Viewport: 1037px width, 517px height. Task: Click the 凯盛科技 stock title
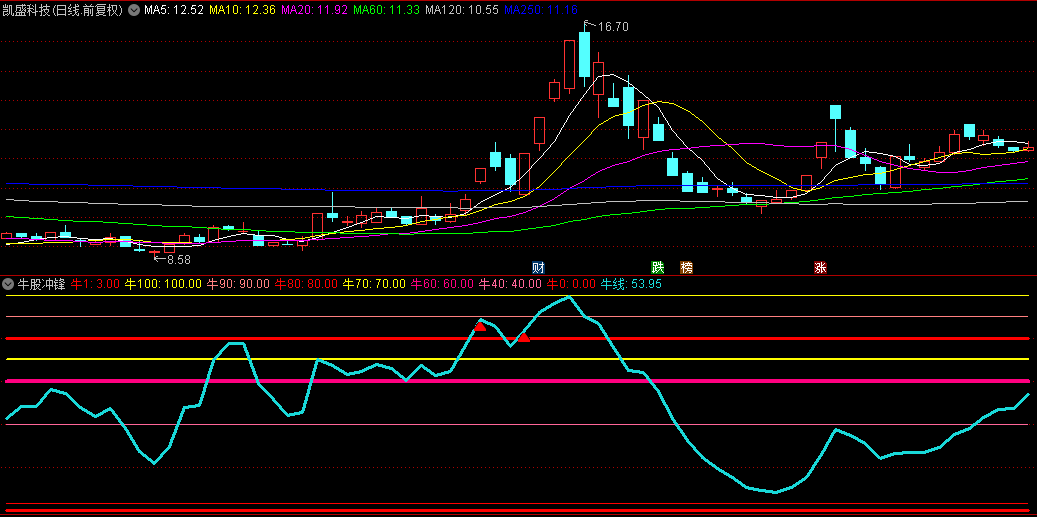62,10
